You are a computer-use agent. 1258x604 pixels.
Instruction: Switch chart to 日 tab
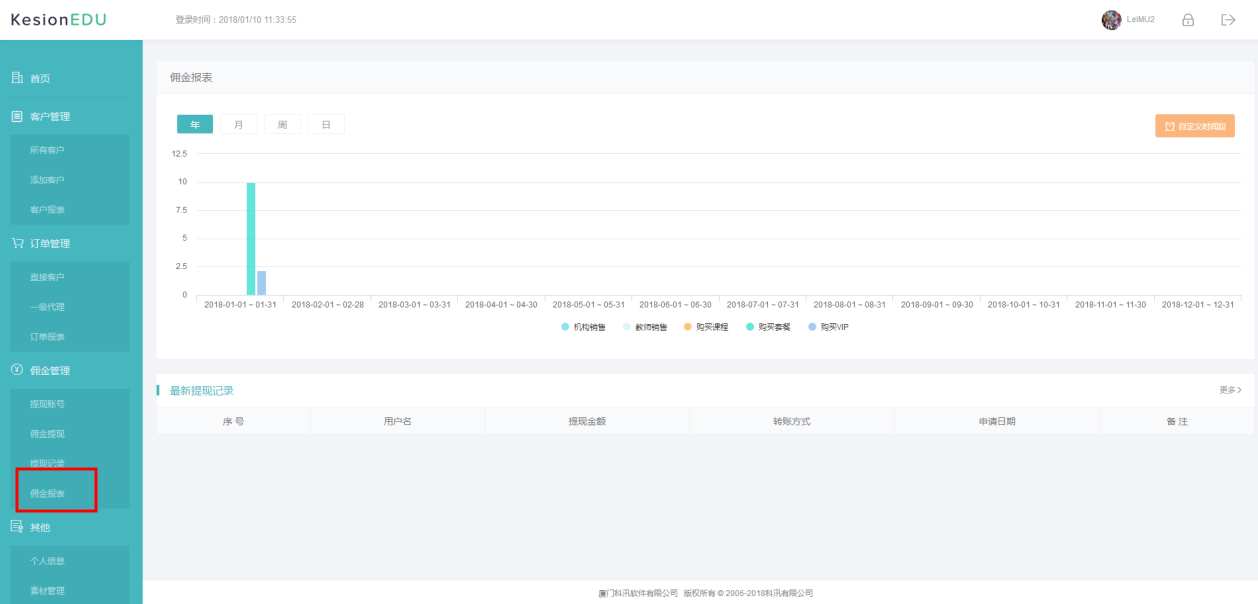[x=326, y=124]
